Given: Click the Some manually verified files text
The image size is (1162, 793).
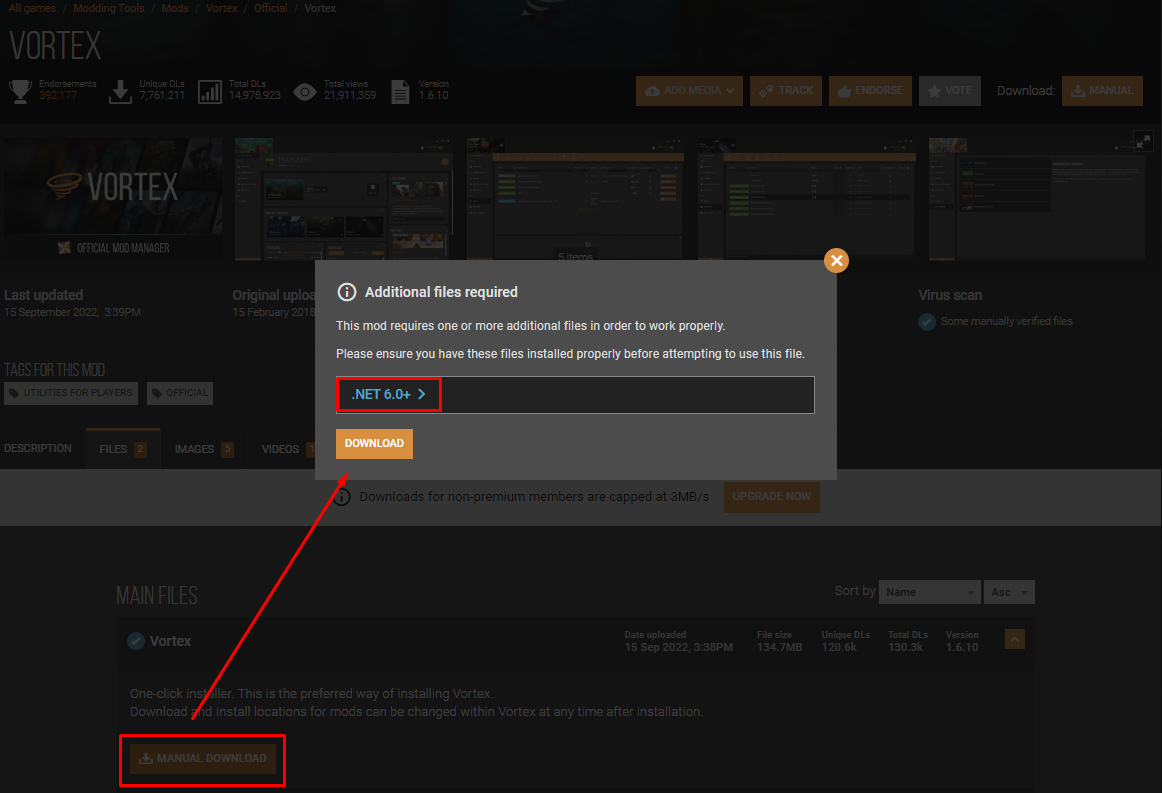Looking at the screenshot, I should click(x=1006, y=321).
